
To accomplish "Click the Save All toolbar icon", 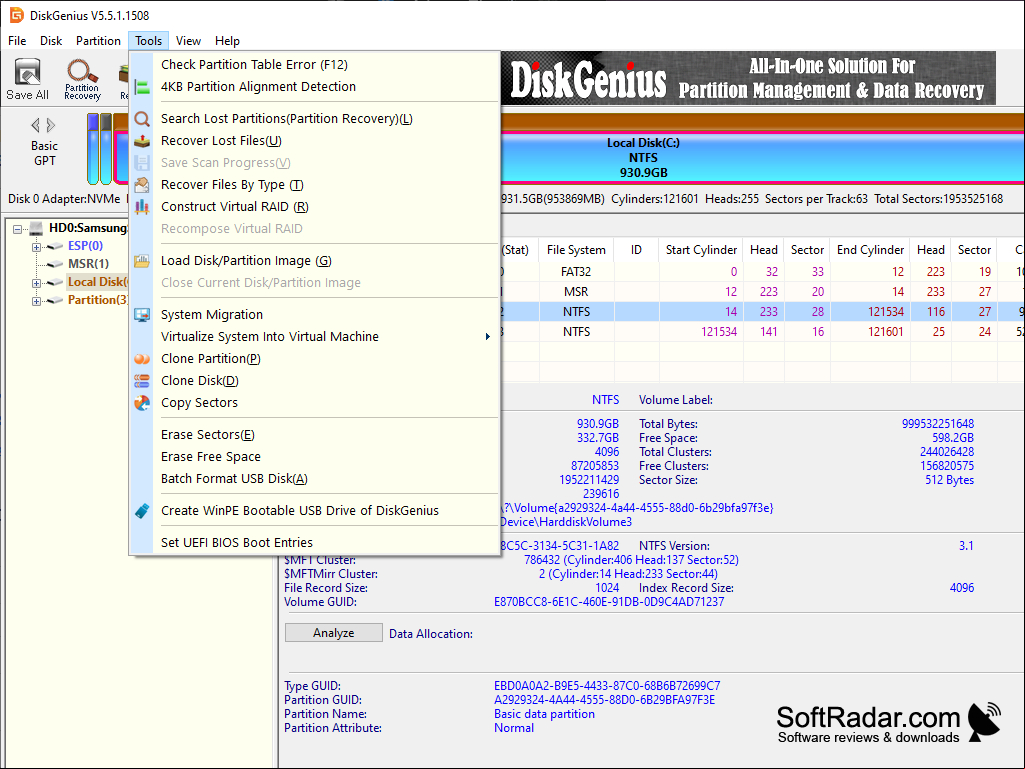I will pos(27,78).
